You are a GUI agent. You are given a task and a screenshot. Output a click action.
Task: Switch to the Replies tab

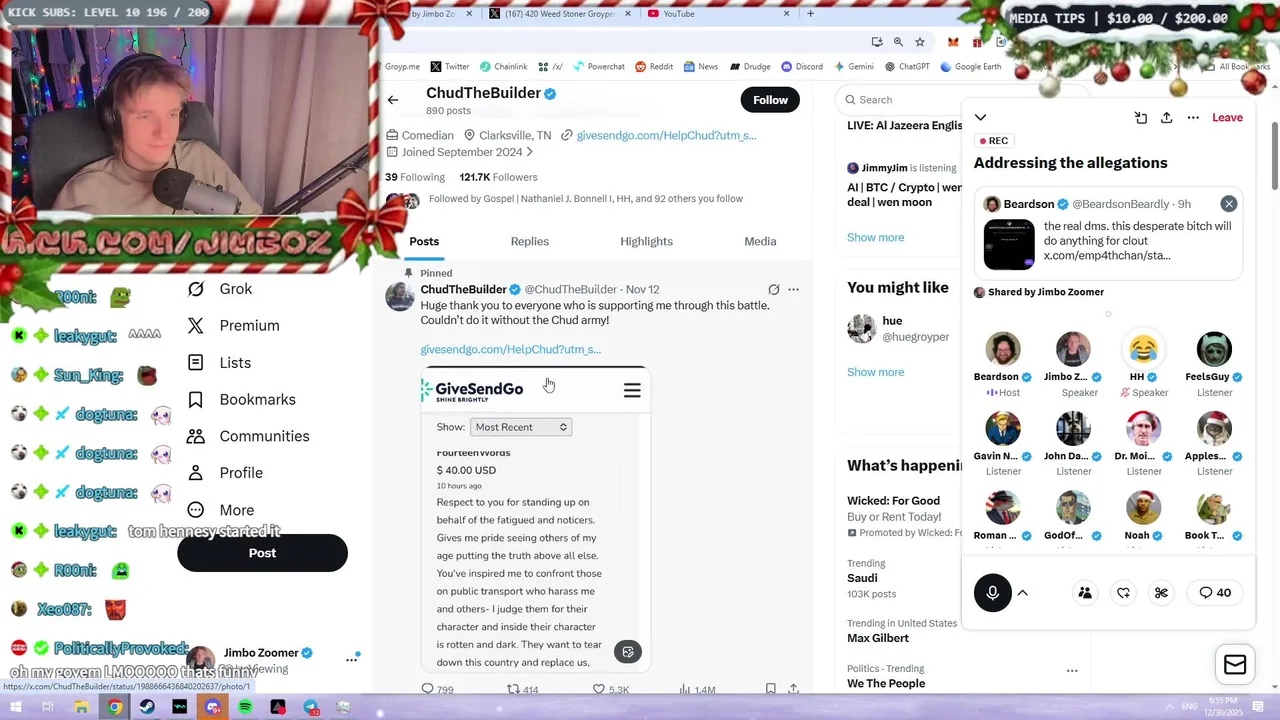pos(530,241)
